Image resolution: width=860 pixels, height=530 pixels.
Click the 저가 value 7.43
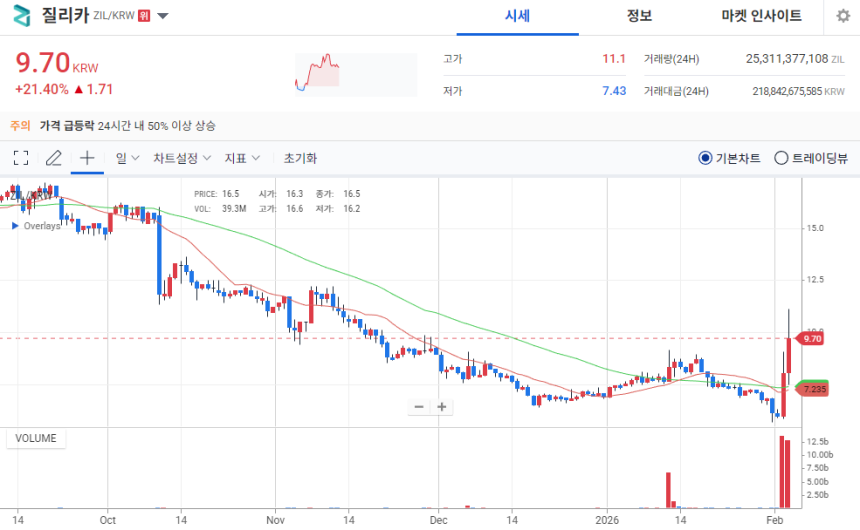614,91
